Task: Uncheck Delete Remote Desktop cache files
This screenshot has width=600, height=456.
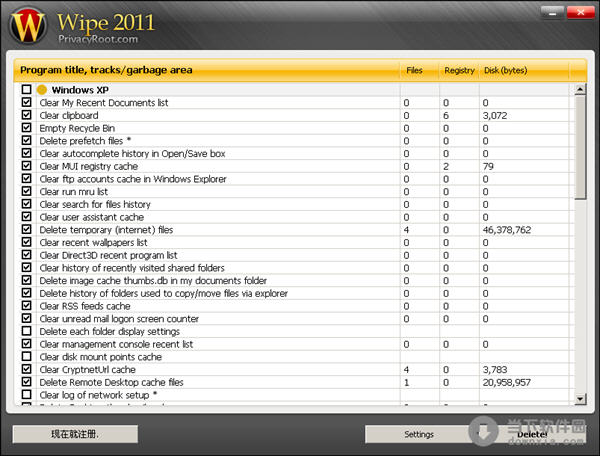Action: coord(26,382)
